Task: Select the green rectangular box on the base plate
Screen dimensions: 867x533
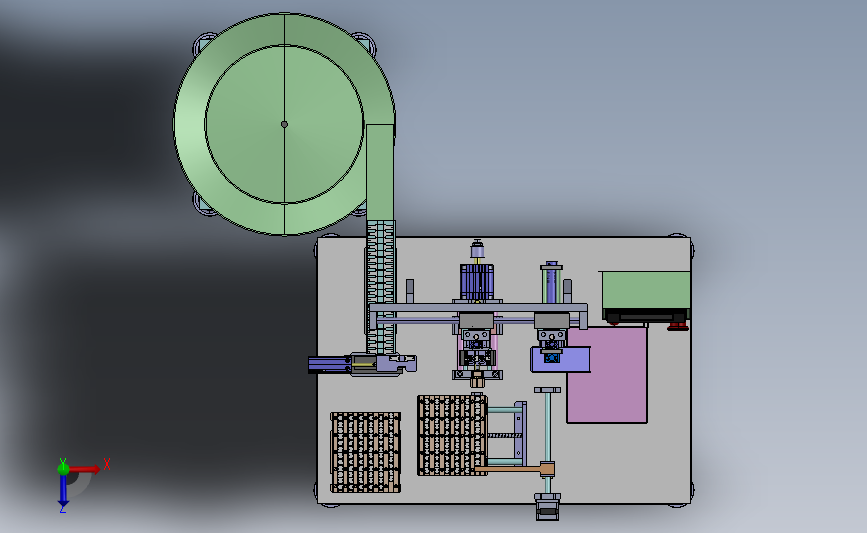Action: pyautogui.click(x=646, y=291)
